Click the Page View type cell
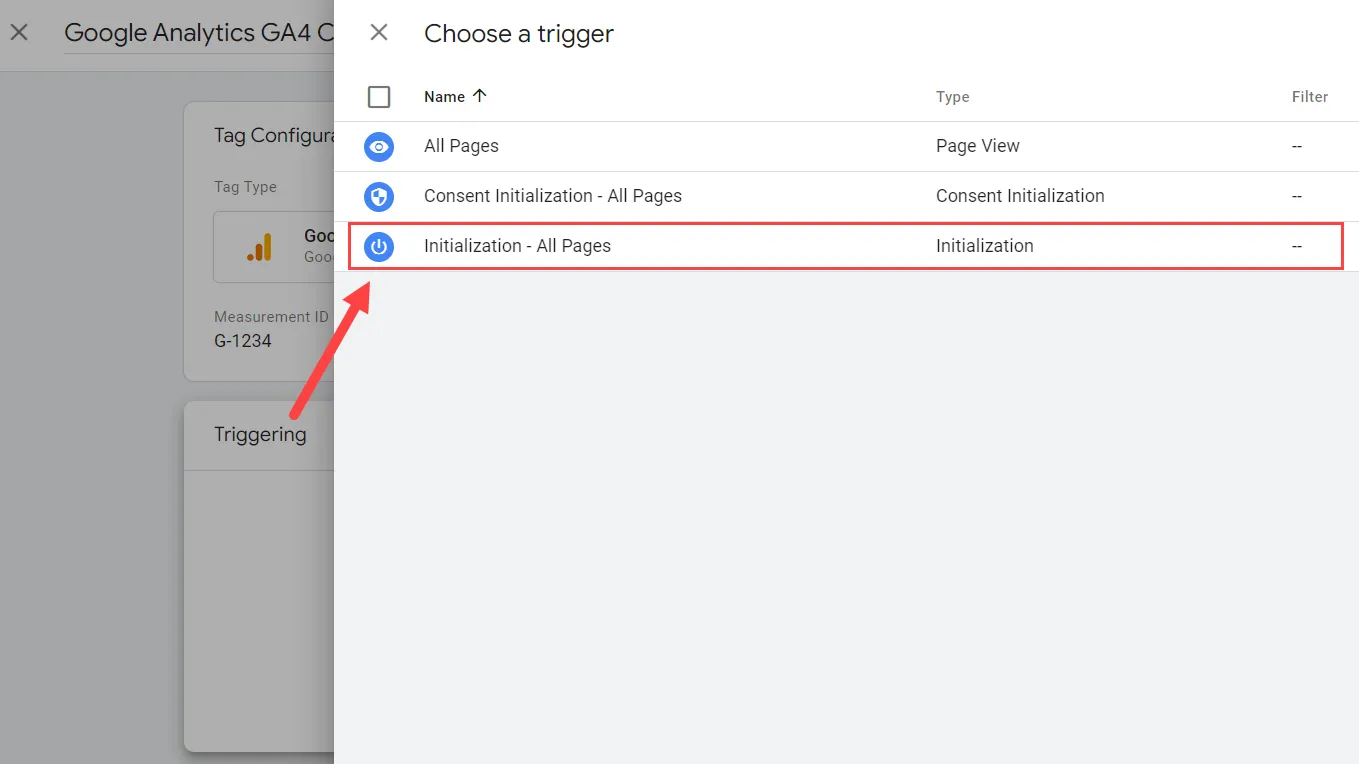The image size is (1359, 764). 978,146
